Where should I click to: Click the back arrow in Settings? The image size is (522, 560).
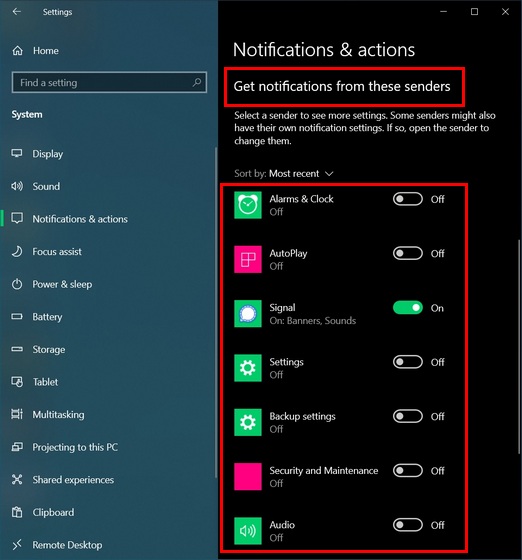tap(16, 12)
